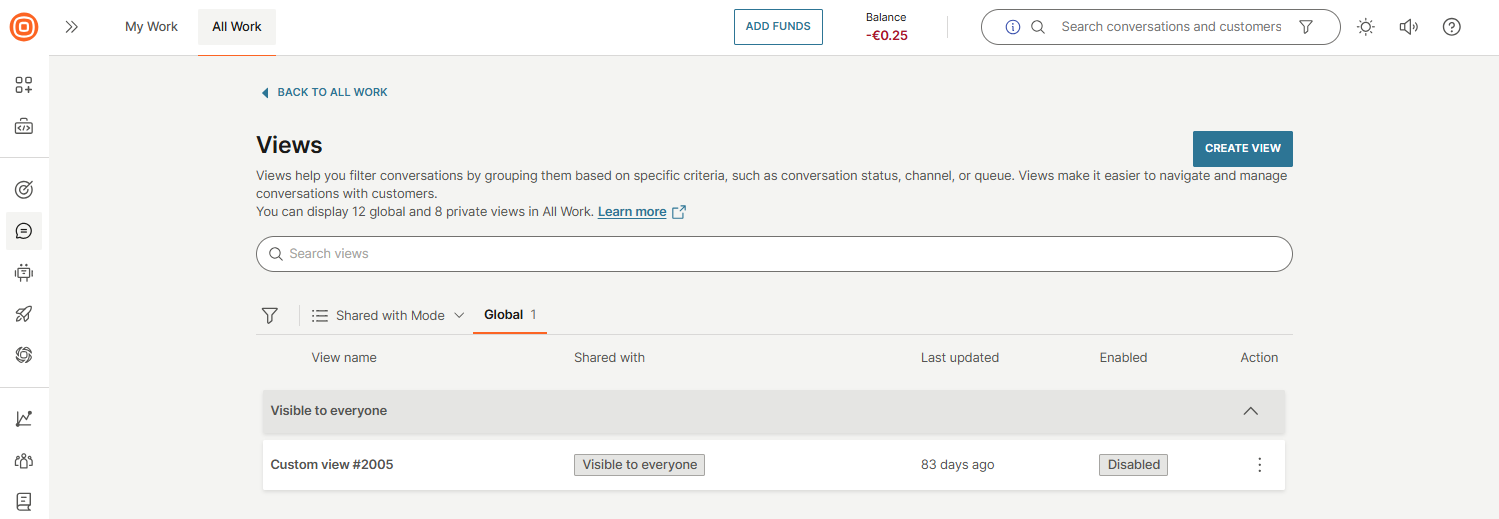1499x519 pixels.
Task: Click the Search views input field
Action: point(774,254)
